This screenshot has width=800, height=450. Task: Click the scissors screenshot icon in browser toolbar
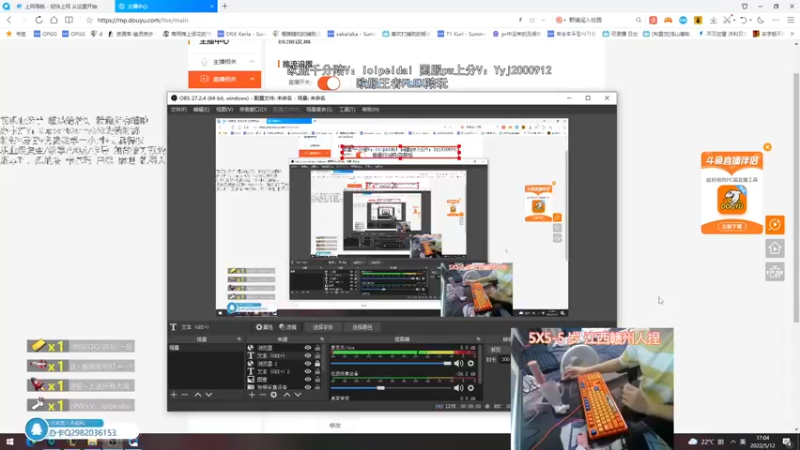[x=728, y=20]
